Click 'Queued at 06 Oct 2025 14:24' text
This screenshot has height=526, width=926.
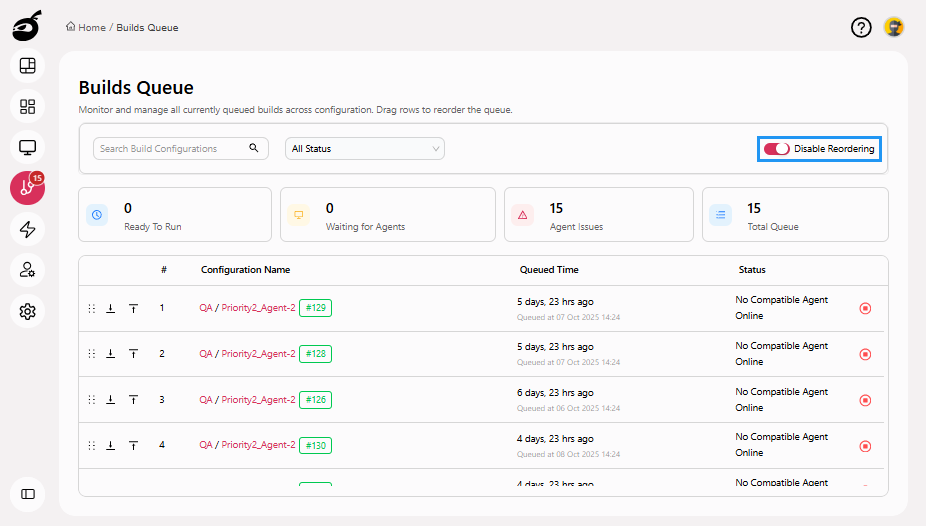click(568, 408)
